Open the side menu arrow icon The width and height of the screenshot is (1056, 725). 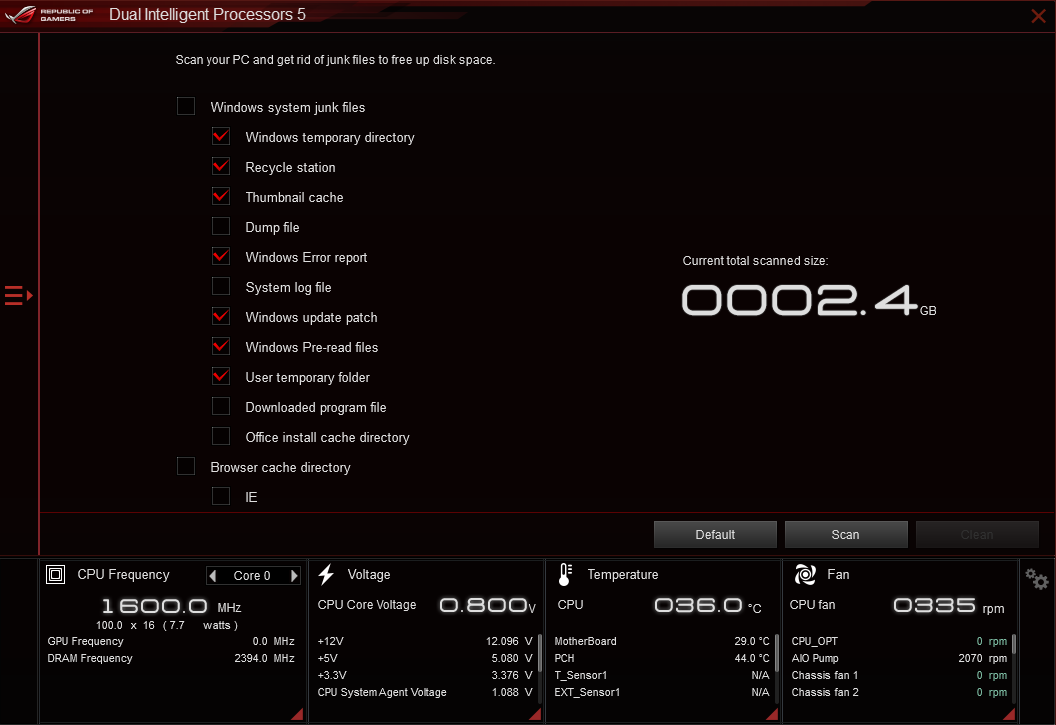point(18,296)
